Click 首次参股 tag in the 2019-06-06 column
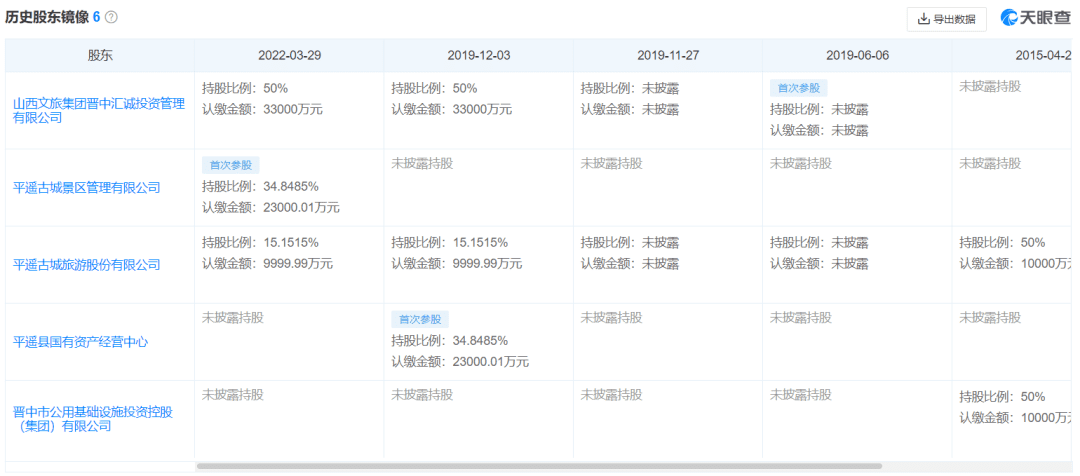 pyautogui.click(x=799, y=88)
